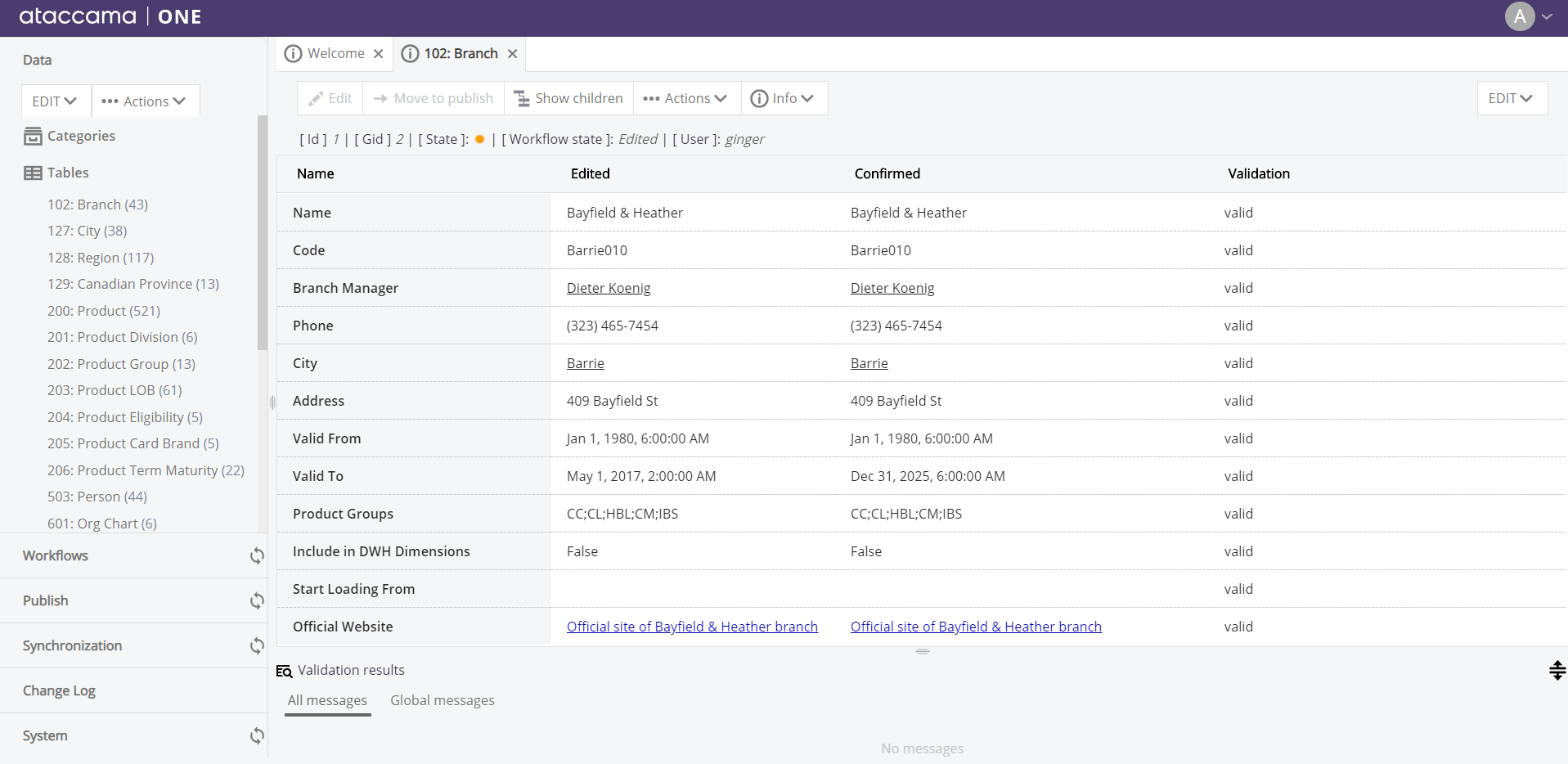Expand the Info dropdown in toolbar

click(783, 99)
